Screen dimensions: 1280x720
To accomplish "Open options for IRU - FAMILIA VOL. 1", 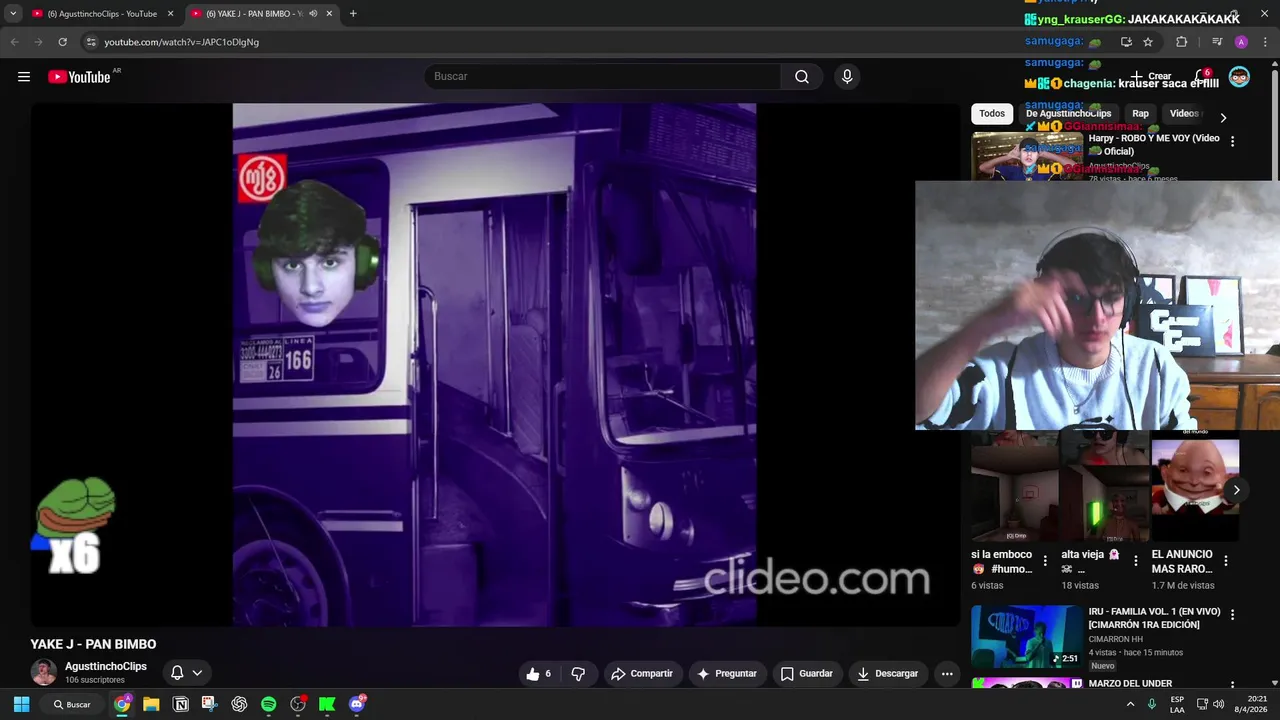I will pos(1232,615).
